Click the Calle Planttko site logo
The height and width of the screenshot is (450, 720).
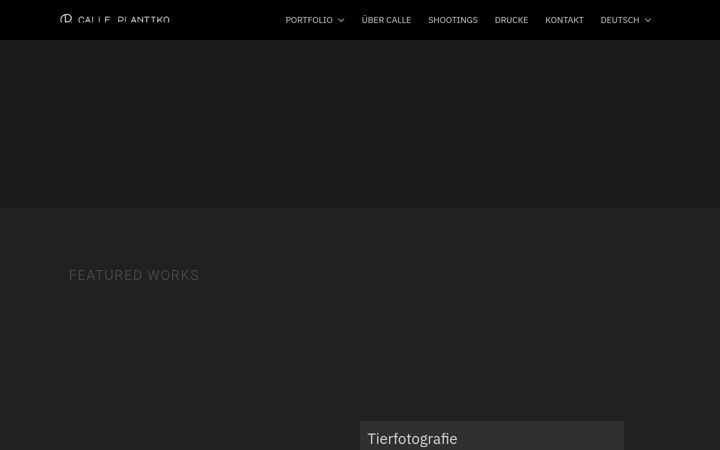point(115,19)
